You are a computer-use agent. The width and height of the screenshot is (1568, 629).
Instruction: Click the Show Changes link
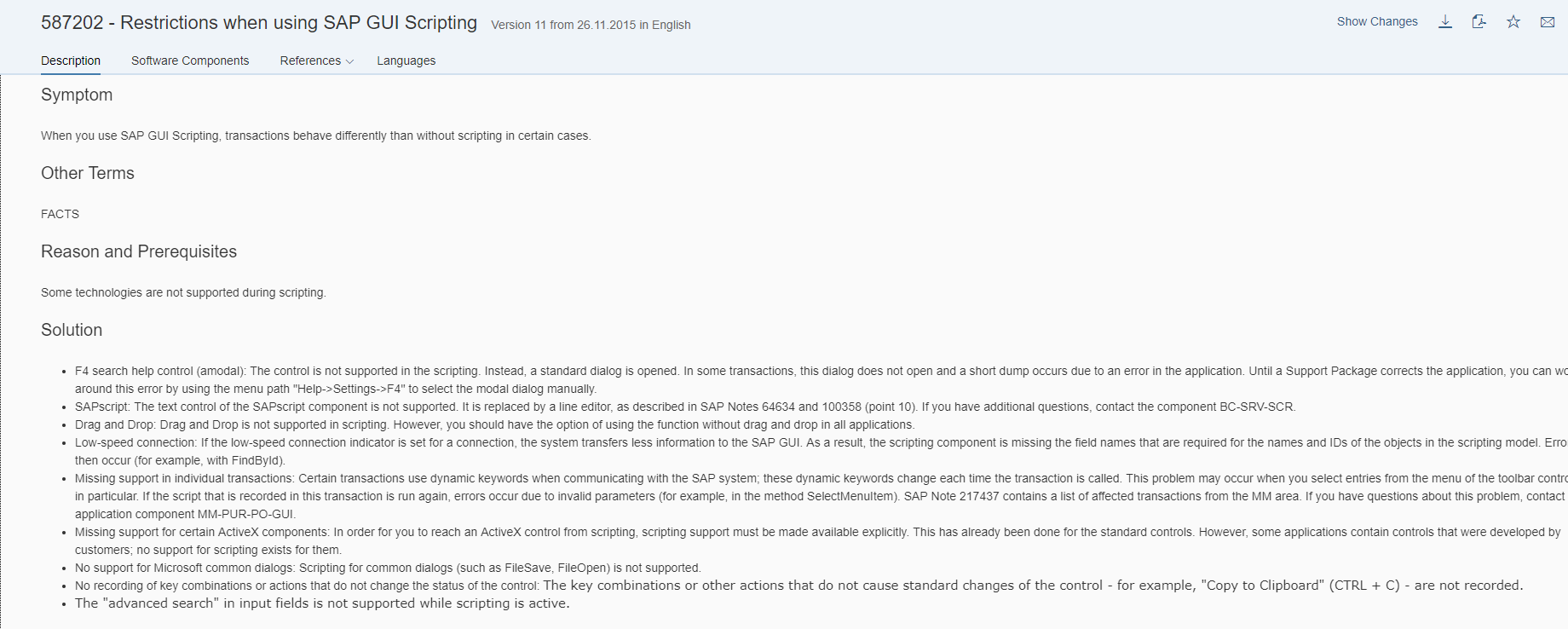coord(1377,21)
